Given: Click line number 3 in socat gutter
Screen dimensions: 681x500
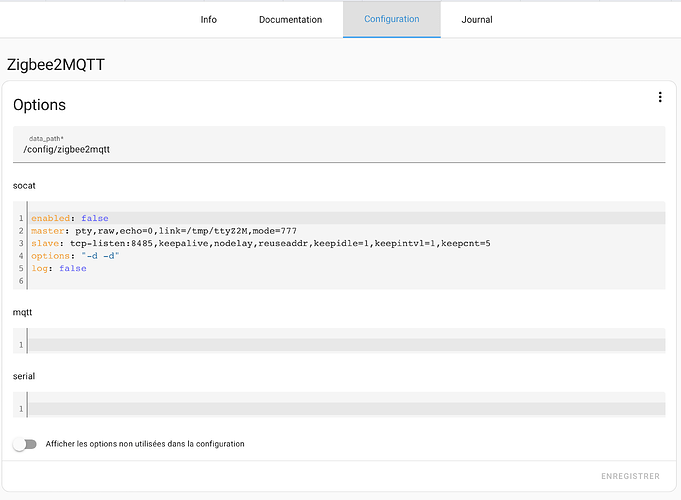Looking at the screenshot, I should tap(21, 243).
